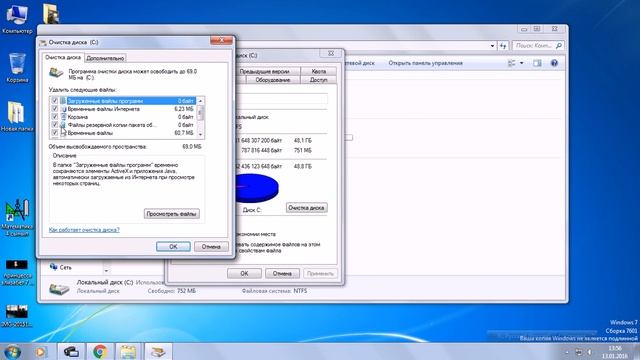Switch to the Дополнительно tab
The width and height of the screenshot is (640, 360).
[105, 58]
